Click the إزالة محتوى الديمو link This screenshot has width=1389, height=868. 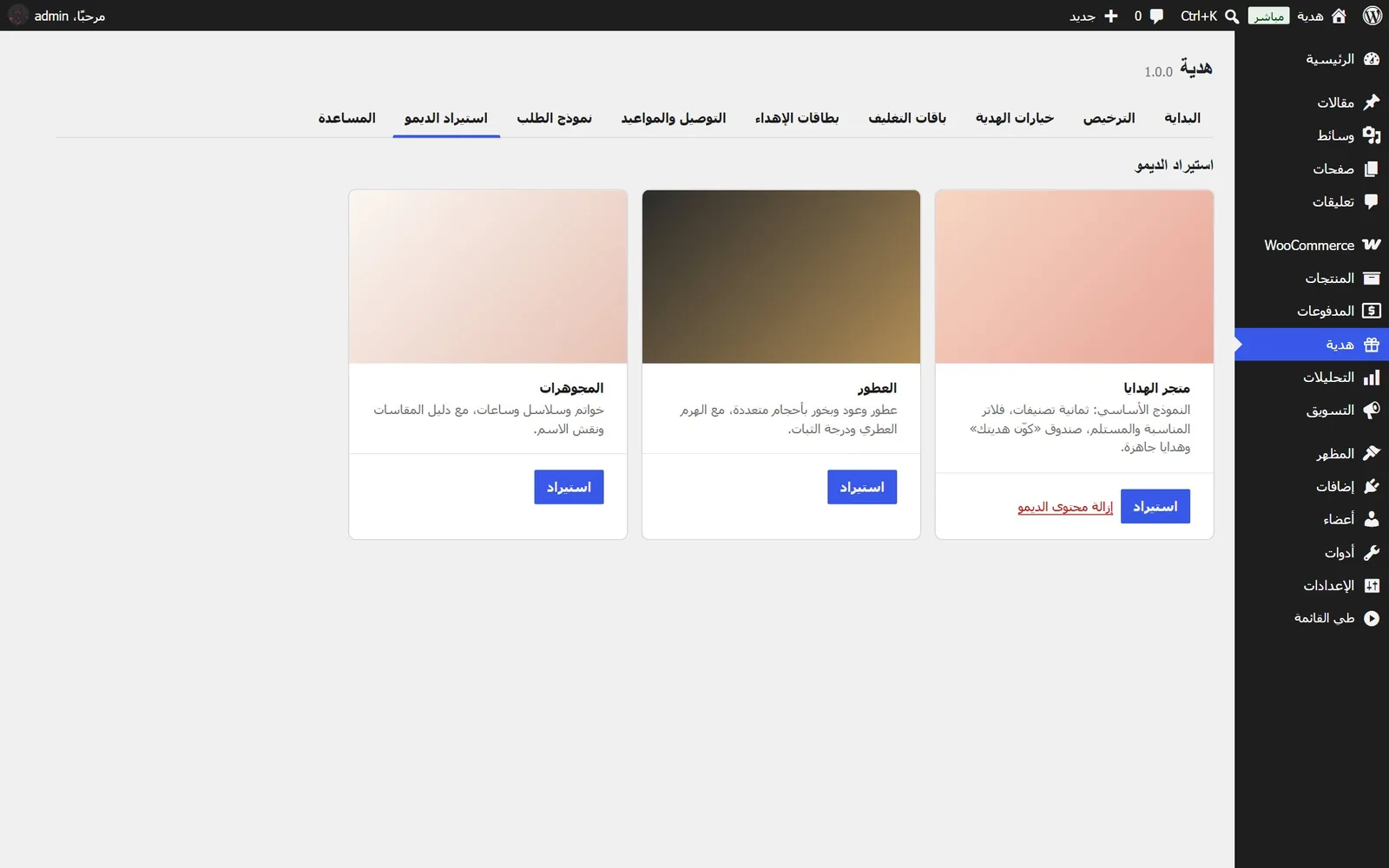click(1065, 507)
